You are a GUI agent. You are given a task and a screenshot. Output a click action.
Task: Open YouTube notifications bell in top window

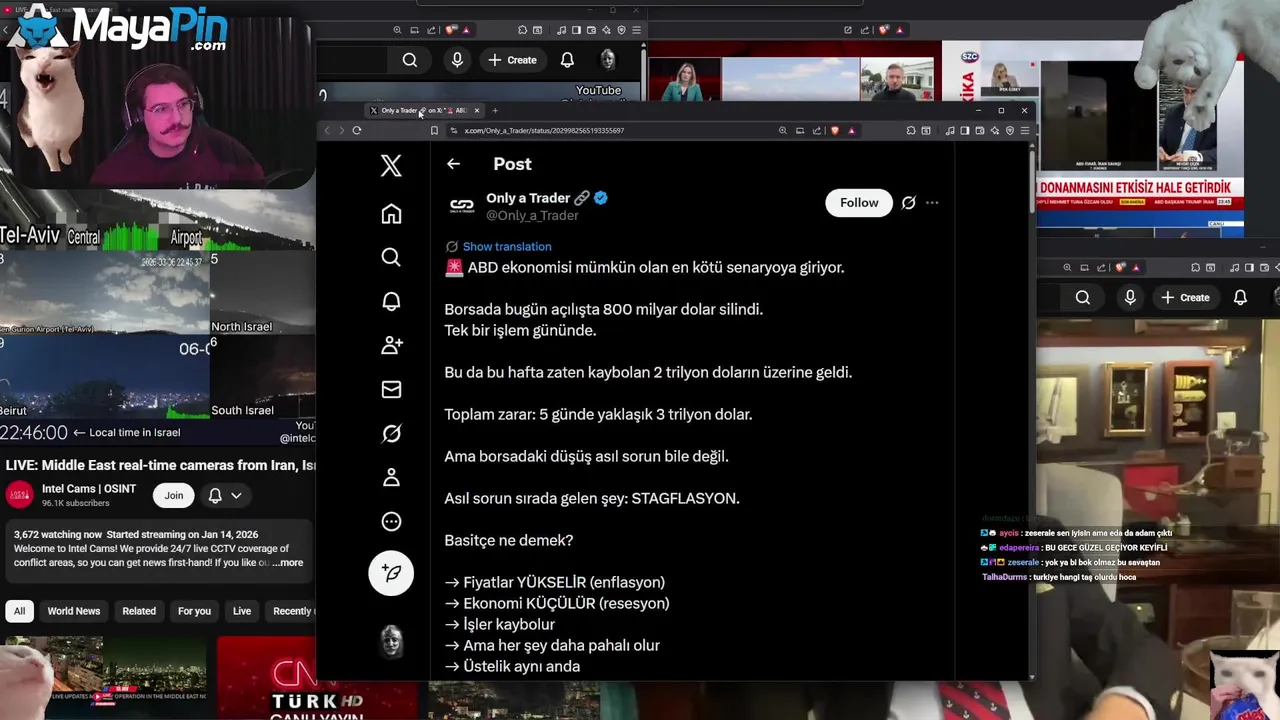pyautogui.click(x=567, y=60)
